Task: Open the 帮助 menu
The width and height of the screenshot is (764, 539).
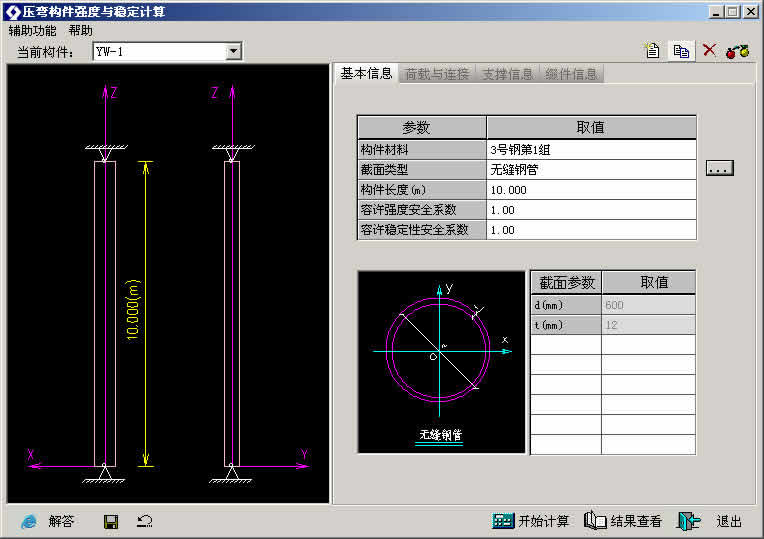Action: 80,31
